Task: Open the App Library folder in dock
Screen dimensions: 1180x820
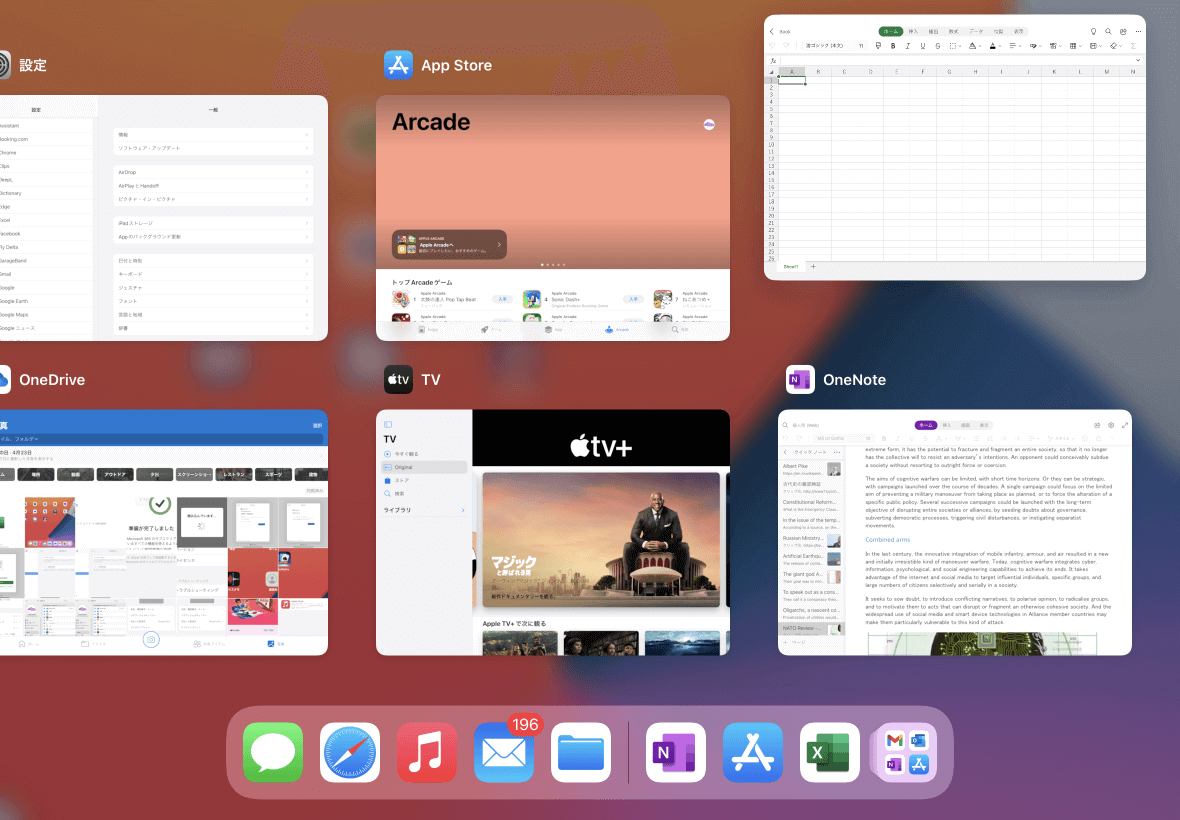Action: click(x=906, y=752)
